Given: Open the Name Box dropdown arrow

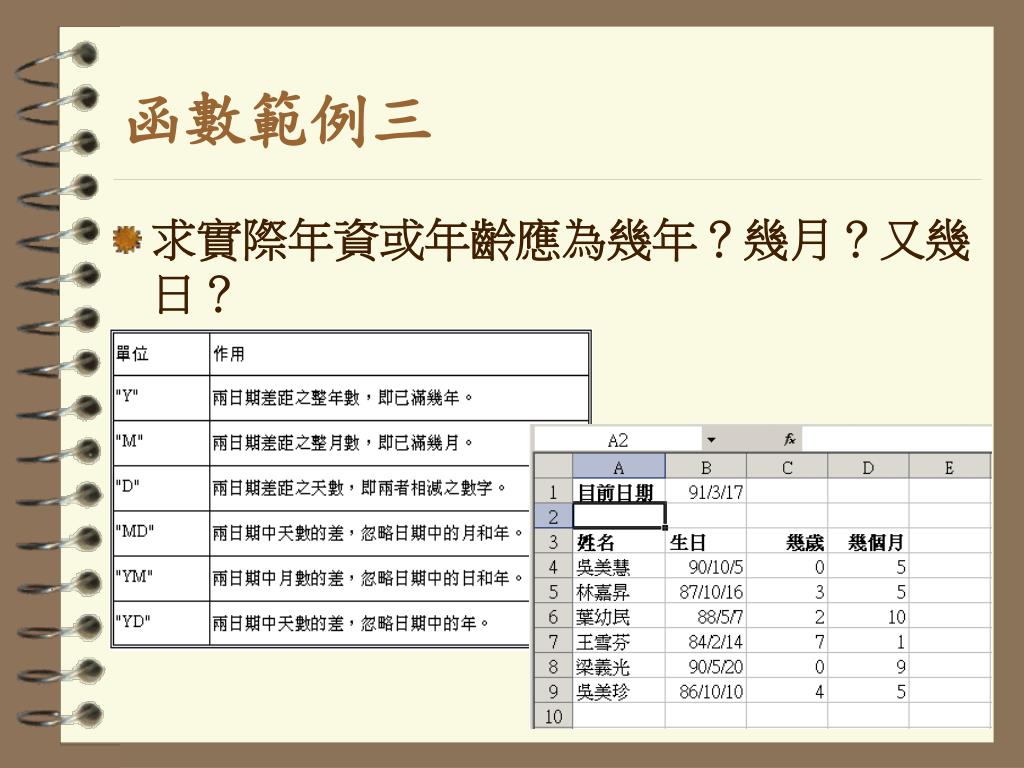Looking at the screenshot, I should coord(711,440).
